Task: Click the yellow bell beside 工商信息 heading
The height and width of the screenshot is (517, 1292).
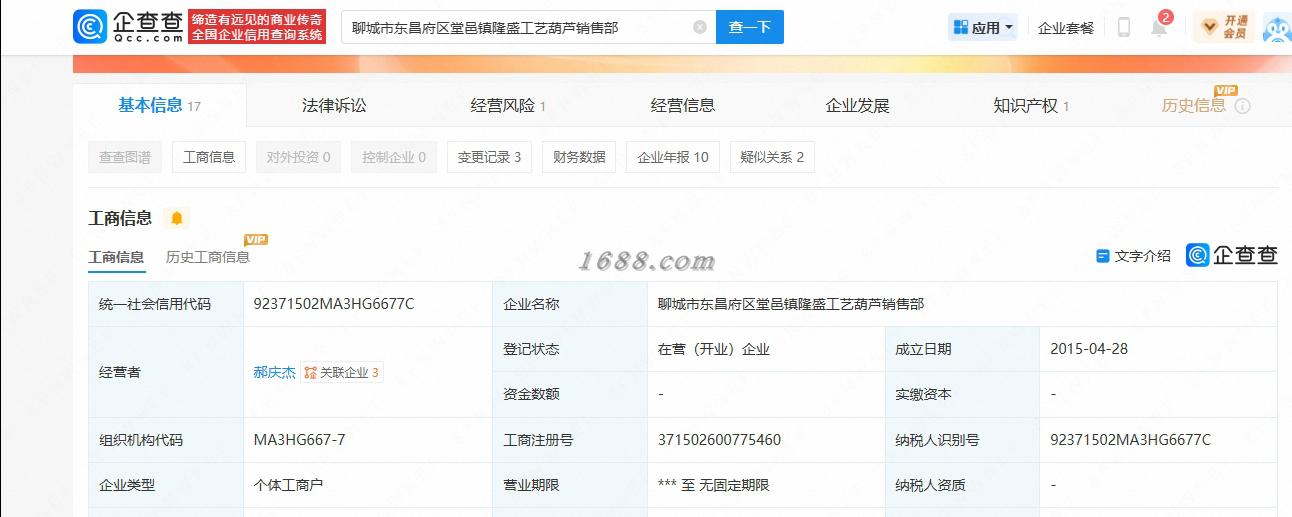Action: (177, 218)
